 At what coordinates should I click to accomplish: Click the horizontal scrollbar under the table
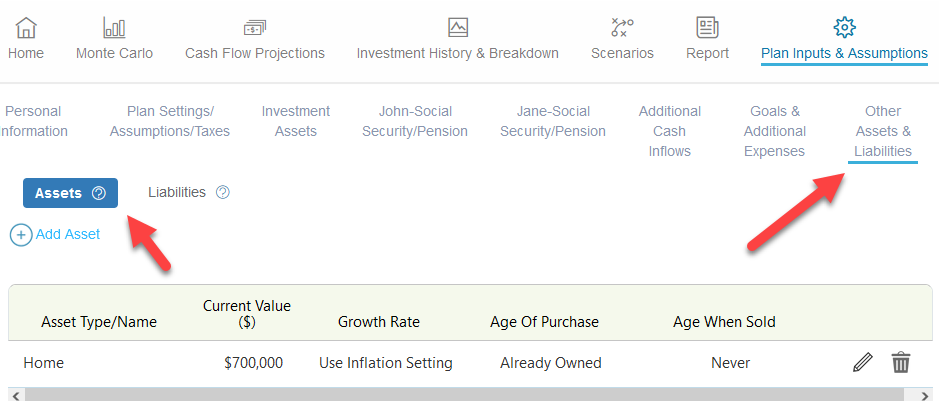pyautogui.click(x=470, y=395)
